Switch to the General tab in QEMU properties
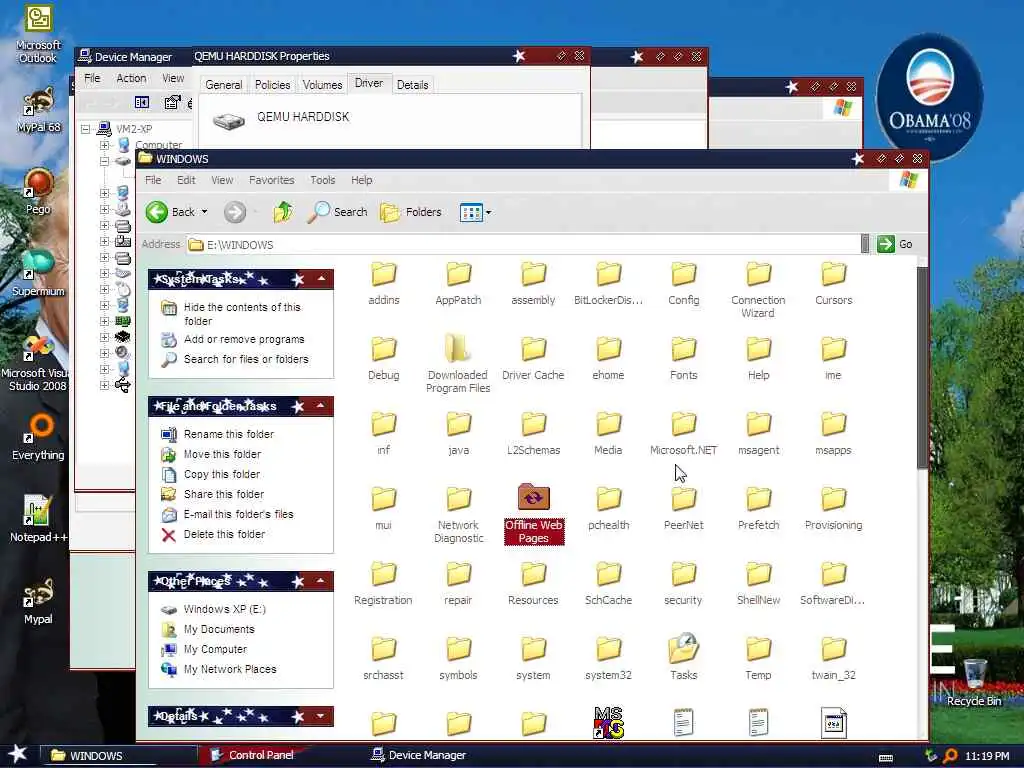 tap(223, 85)
